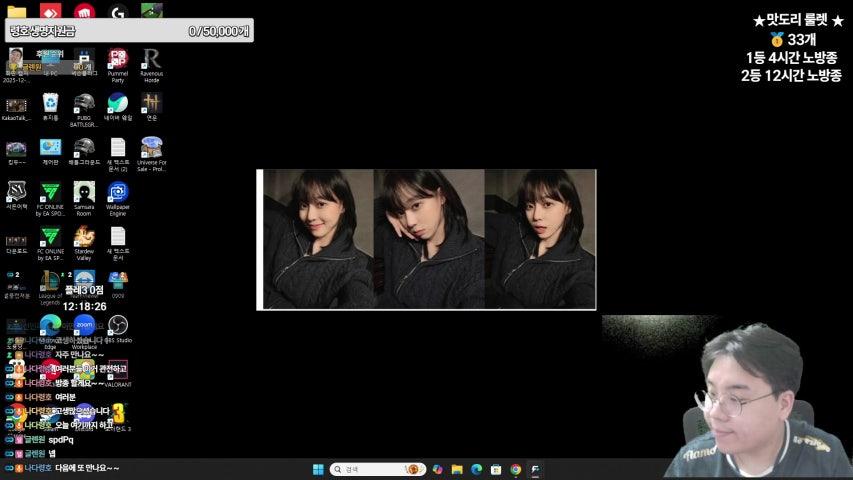This screenshot has height=480, width=853.
Task: Launch the Stardew Valley desktop shortcut
Action: (x=84, y=237)
